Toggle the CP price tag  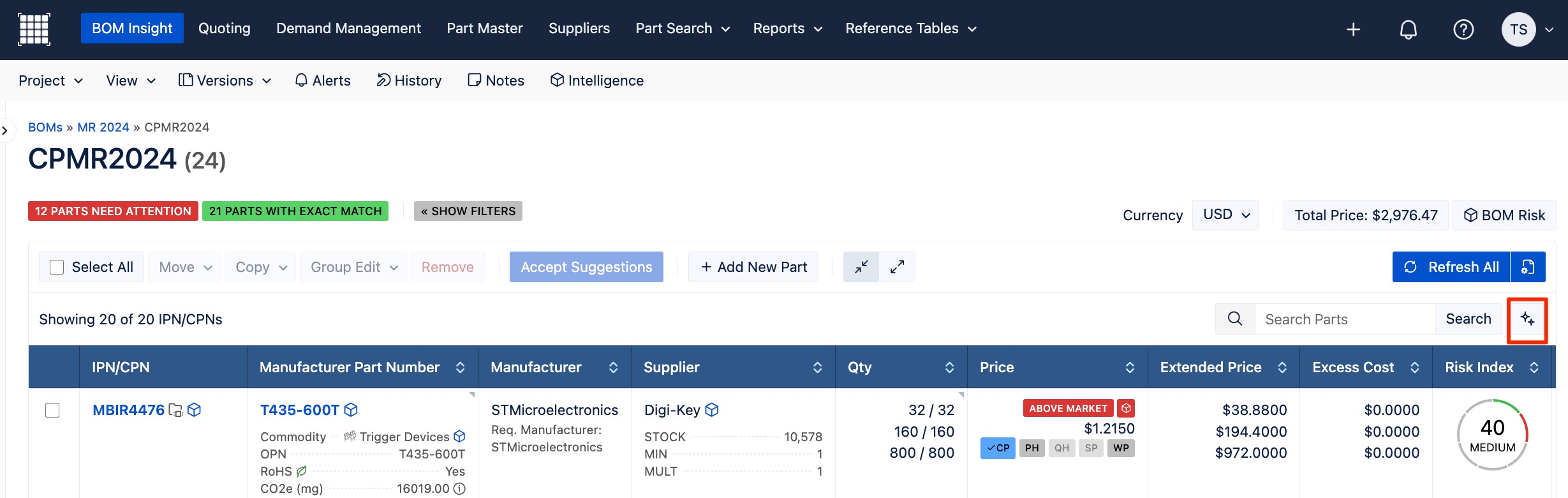[998, 448]
